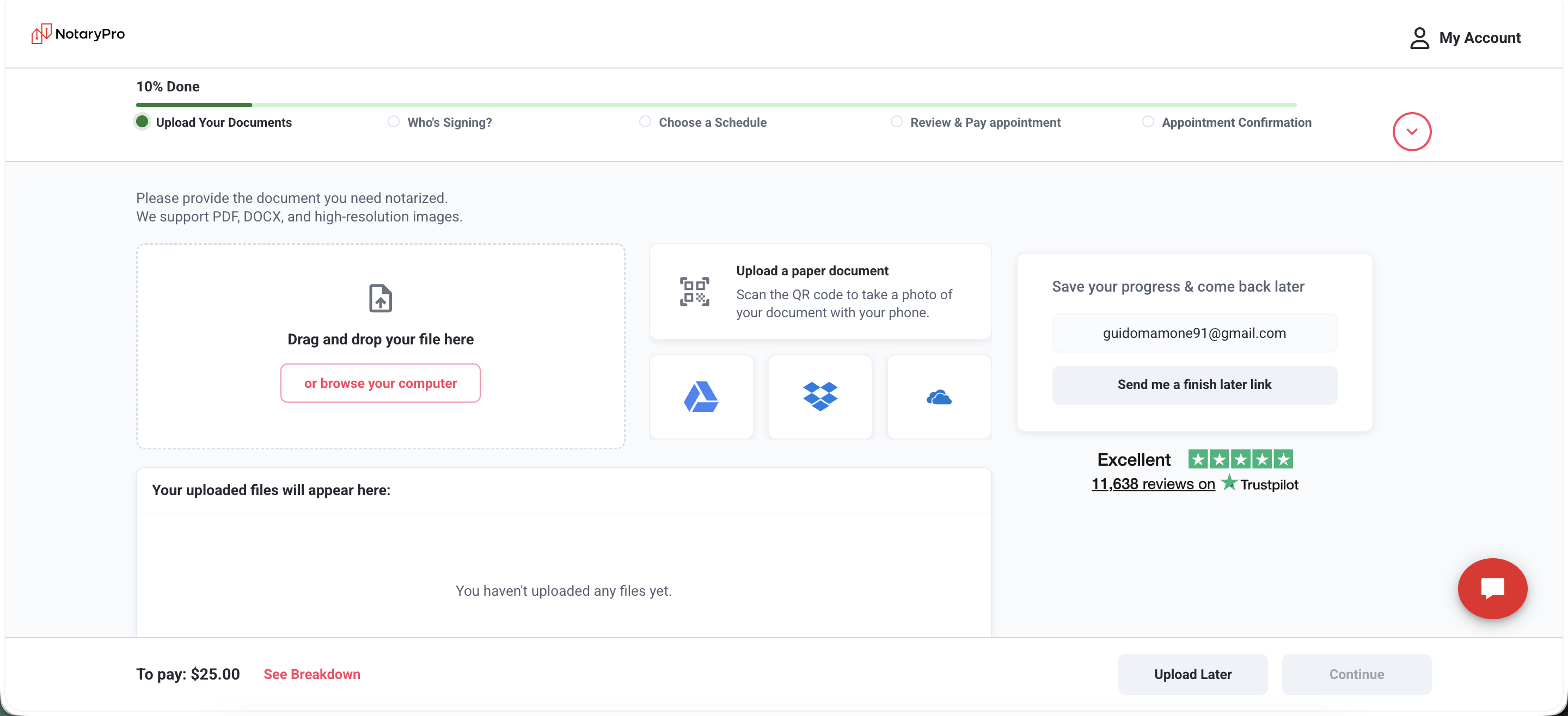1568x716 pixels.
Task: Click the My Account text
Action: pyautogui.click(x=1480, y=38)
